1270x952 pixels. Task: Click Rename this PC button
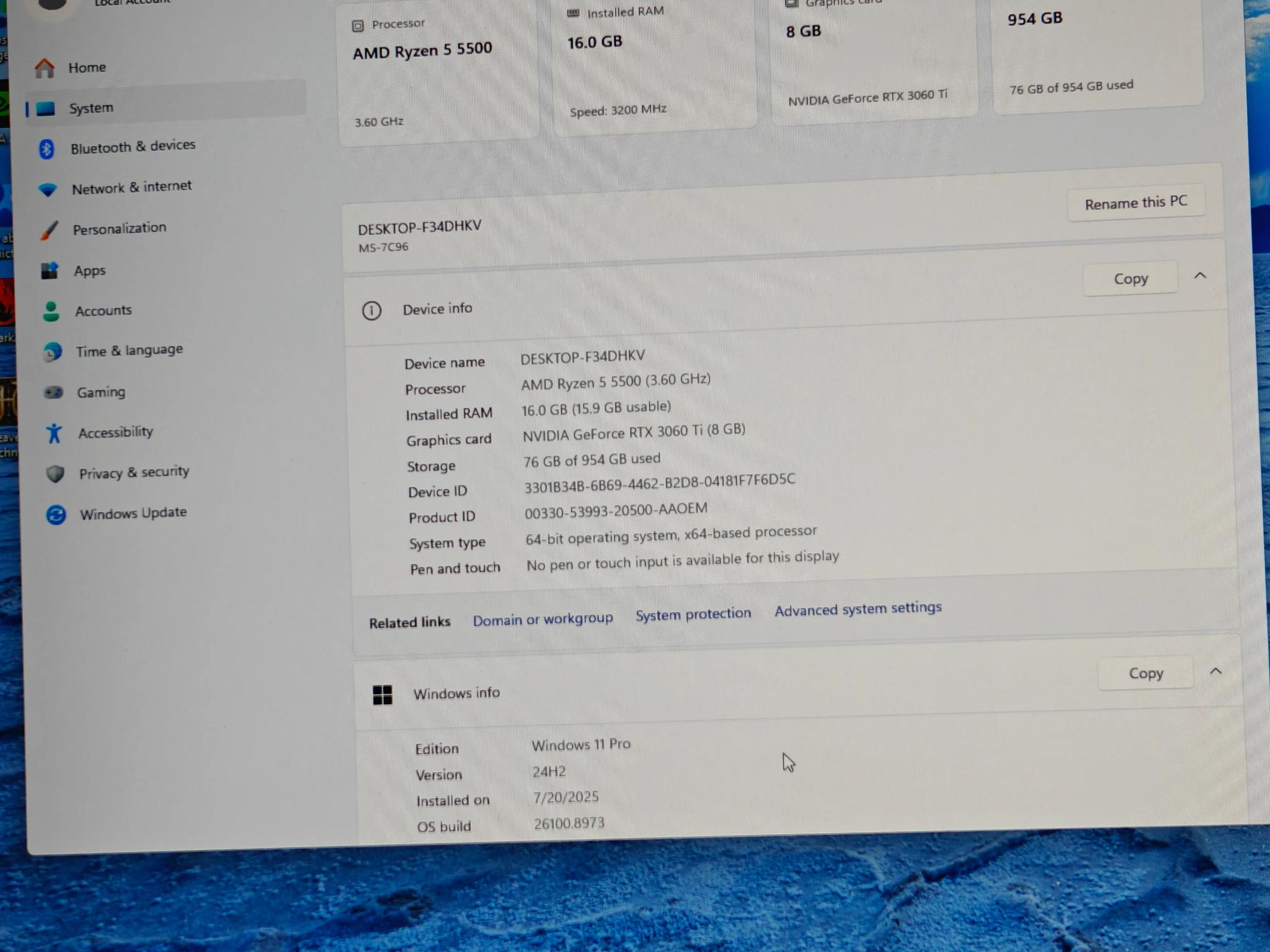tap(1135, 203)
